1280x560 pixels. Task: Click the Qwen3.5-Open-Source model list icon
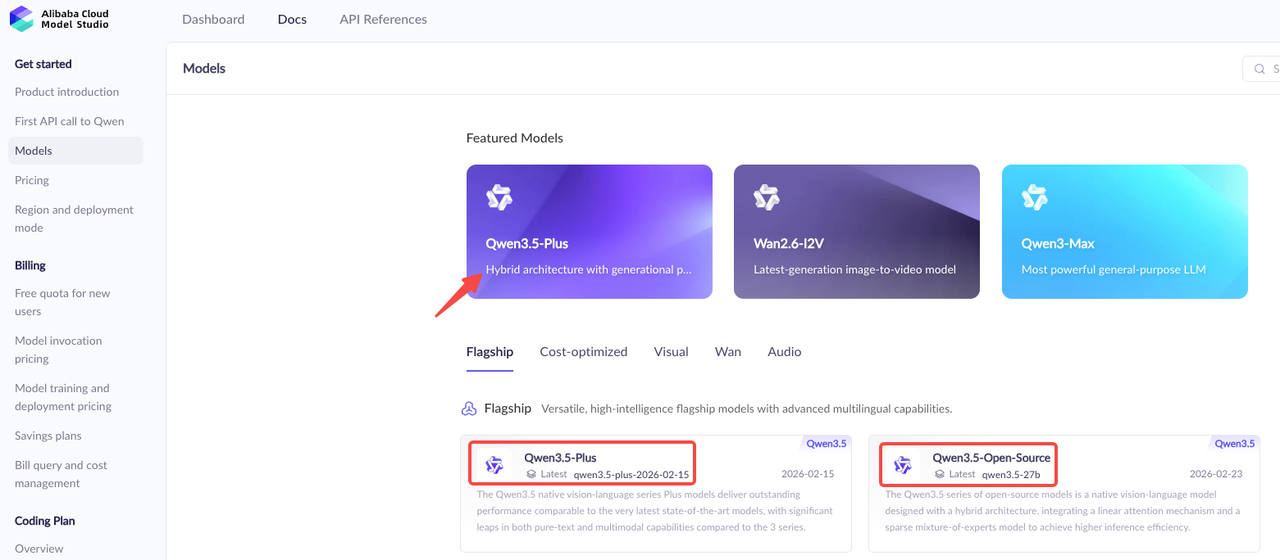[x=903, y=465]
